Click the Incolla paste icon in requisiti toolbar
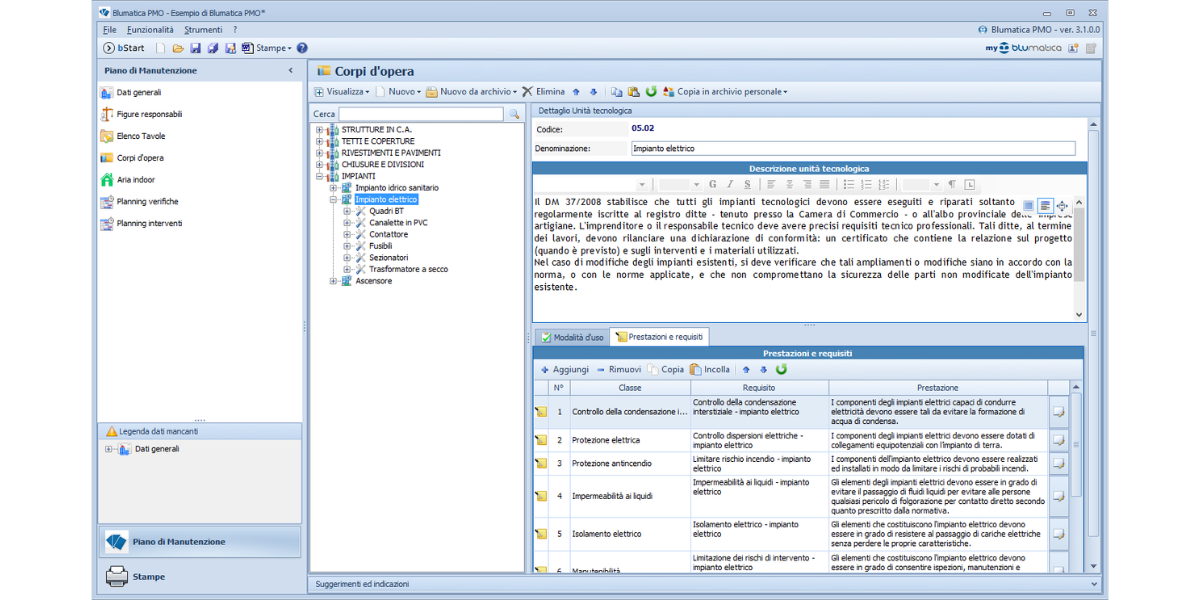The image size is (1200, 600). (696, 370)
